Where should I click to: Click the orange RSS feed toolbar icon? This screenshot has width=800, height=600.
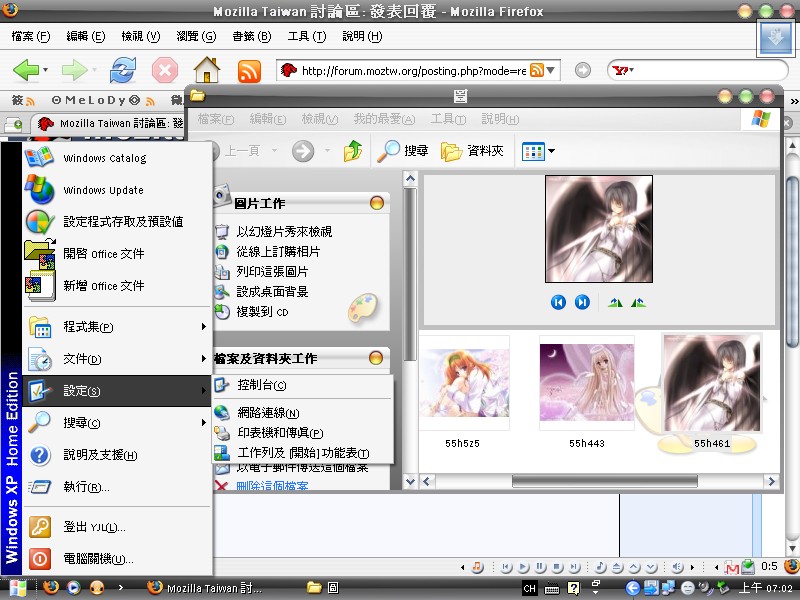coord(249,71)
